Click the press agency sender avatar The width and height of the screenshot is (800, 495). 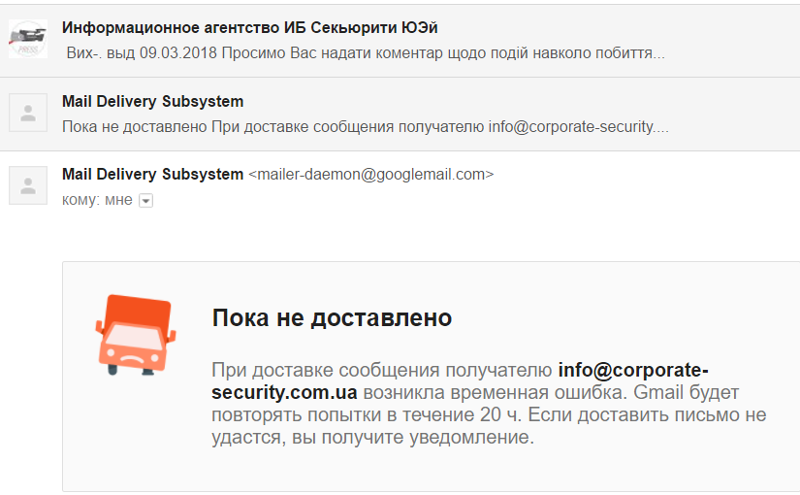28,39
